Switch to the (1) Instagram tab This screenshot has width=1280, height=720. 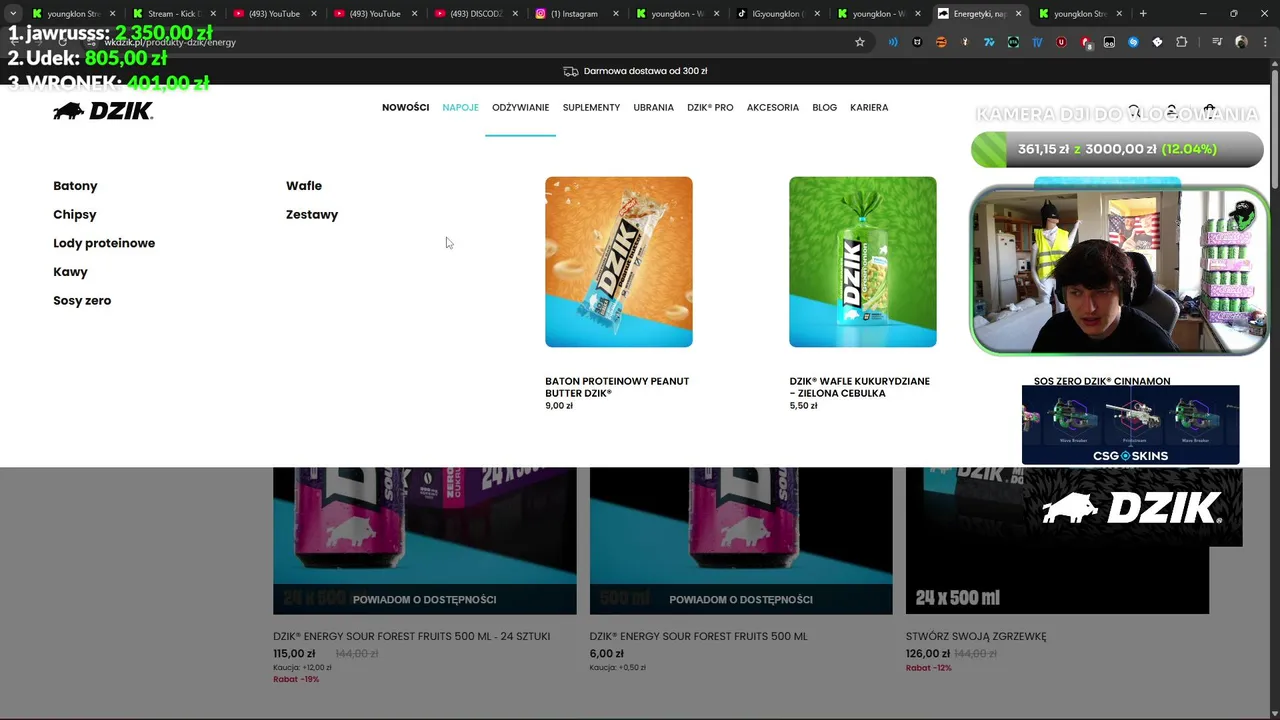coord(575,14)
